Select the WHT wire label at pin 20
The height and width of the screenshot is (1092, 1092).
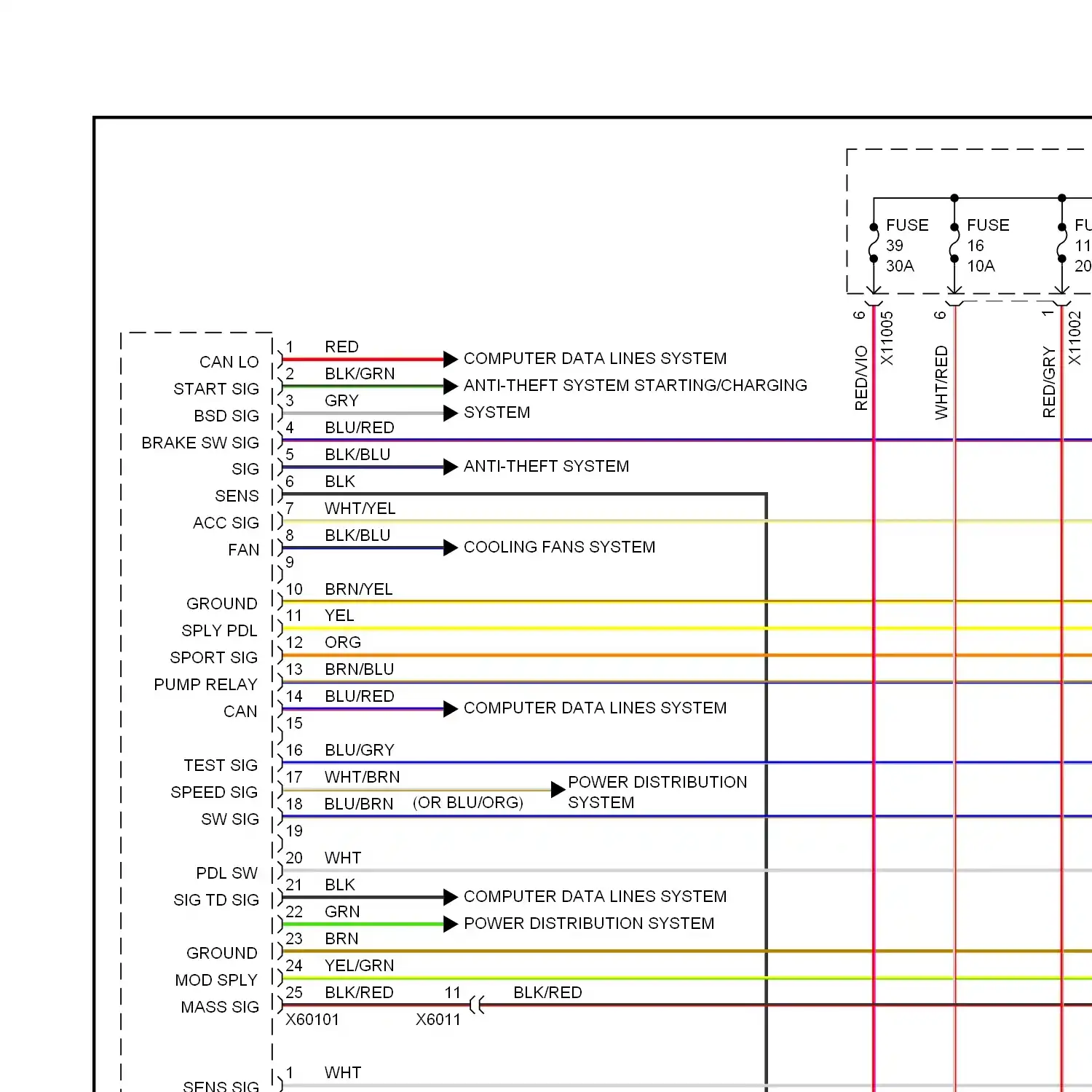tap(343, 858)
